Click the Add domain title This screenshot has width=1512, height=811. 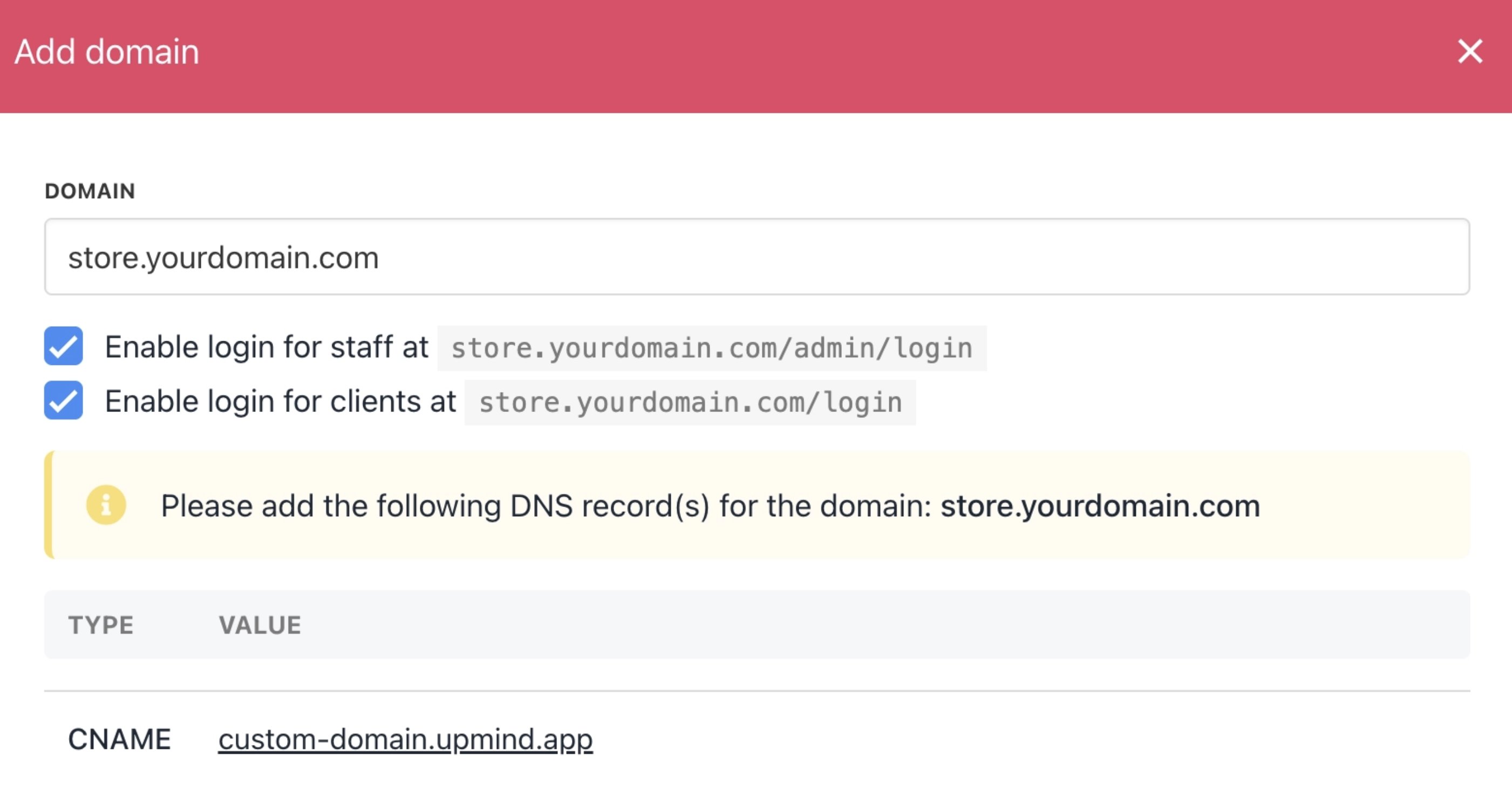107,52
